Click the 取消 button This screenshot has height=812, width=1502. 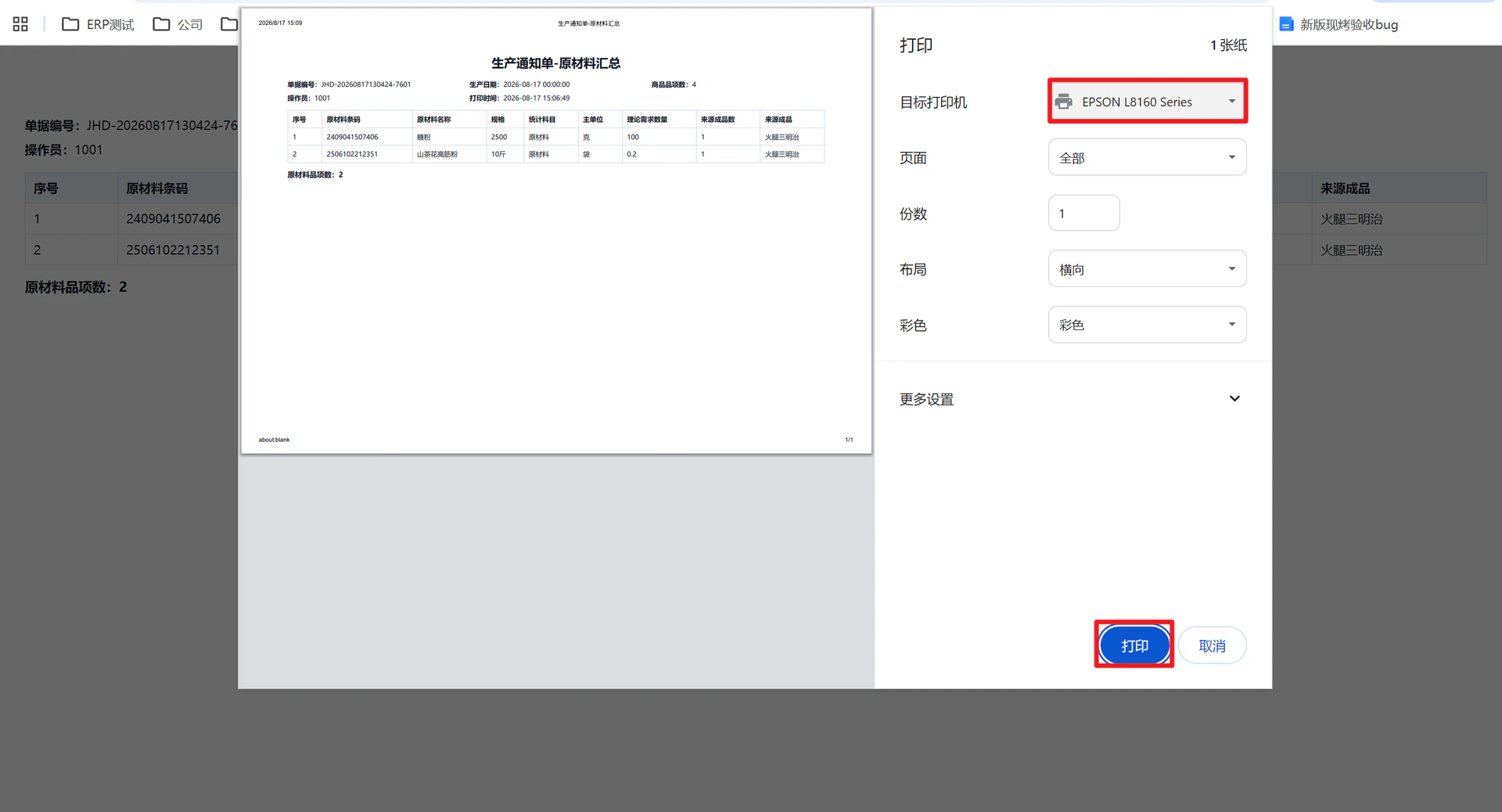[1212, 645]
